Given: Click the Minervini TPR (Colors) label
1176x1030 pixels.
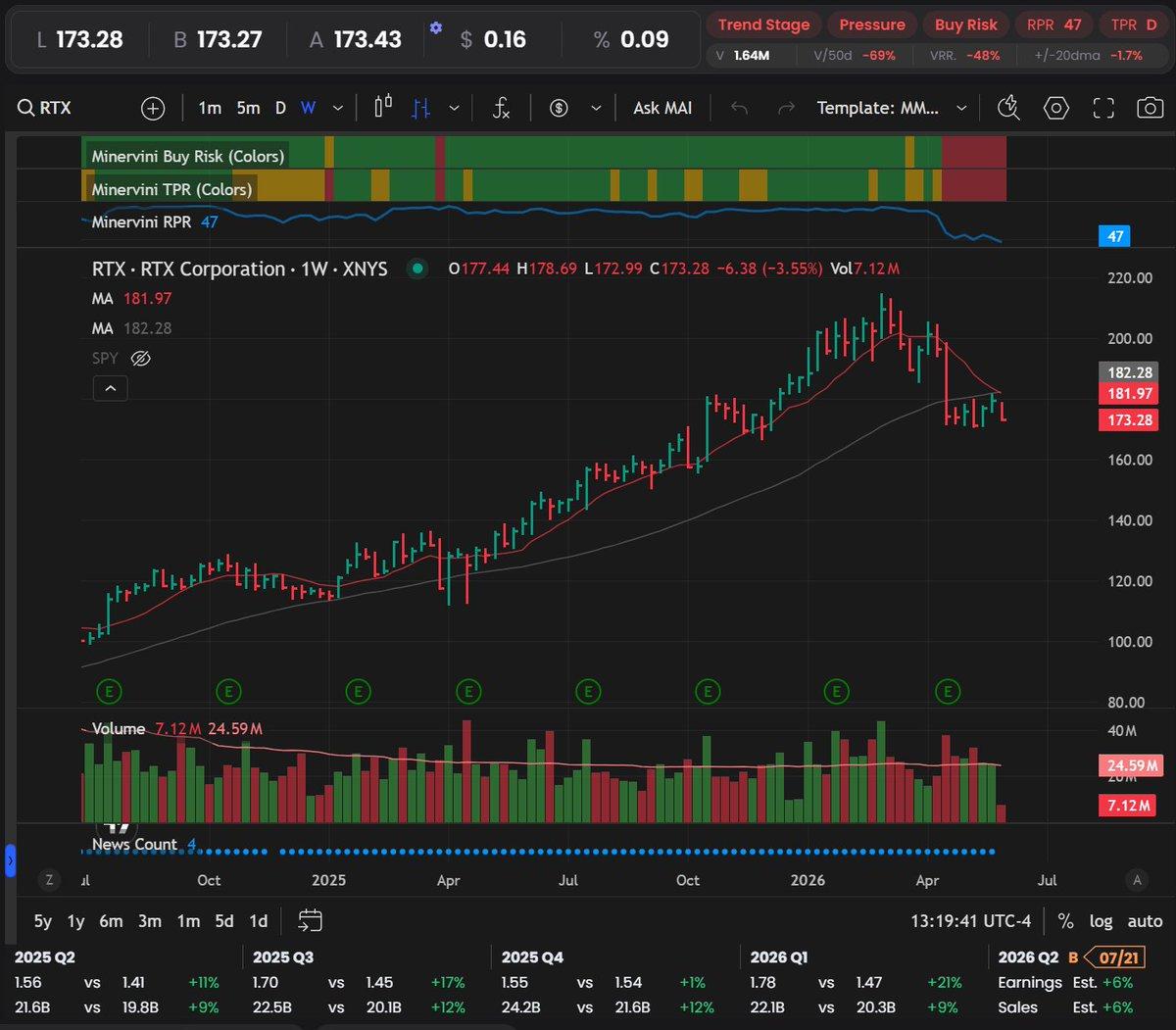Looking at the screenshot, I should click(x=171, y=189).
